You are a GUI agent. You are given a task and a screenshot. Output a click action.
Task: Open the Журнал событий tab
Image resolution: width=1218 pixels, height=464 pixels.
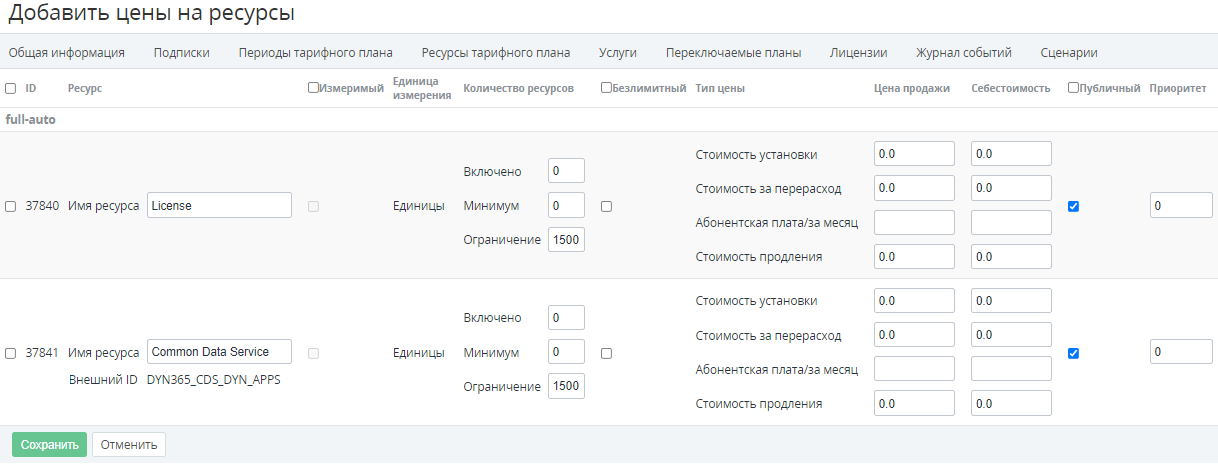tap(963, 53)
